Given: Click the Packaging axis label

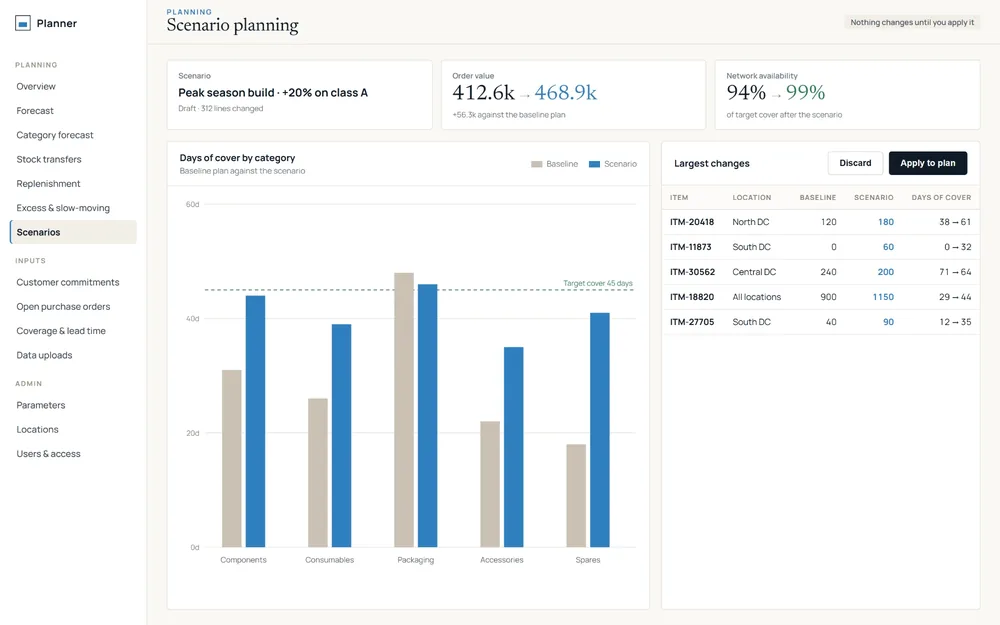Looking at the screenshot, I should click(x=416, y=560).
